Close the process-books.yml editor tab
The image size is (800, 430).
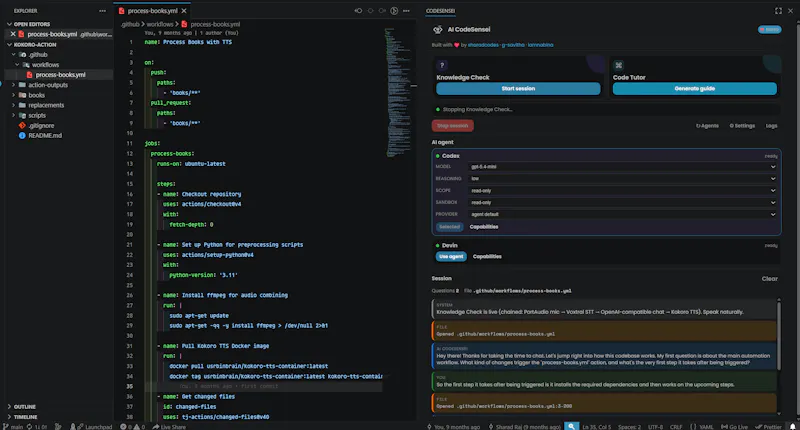[x=184, y=11]
